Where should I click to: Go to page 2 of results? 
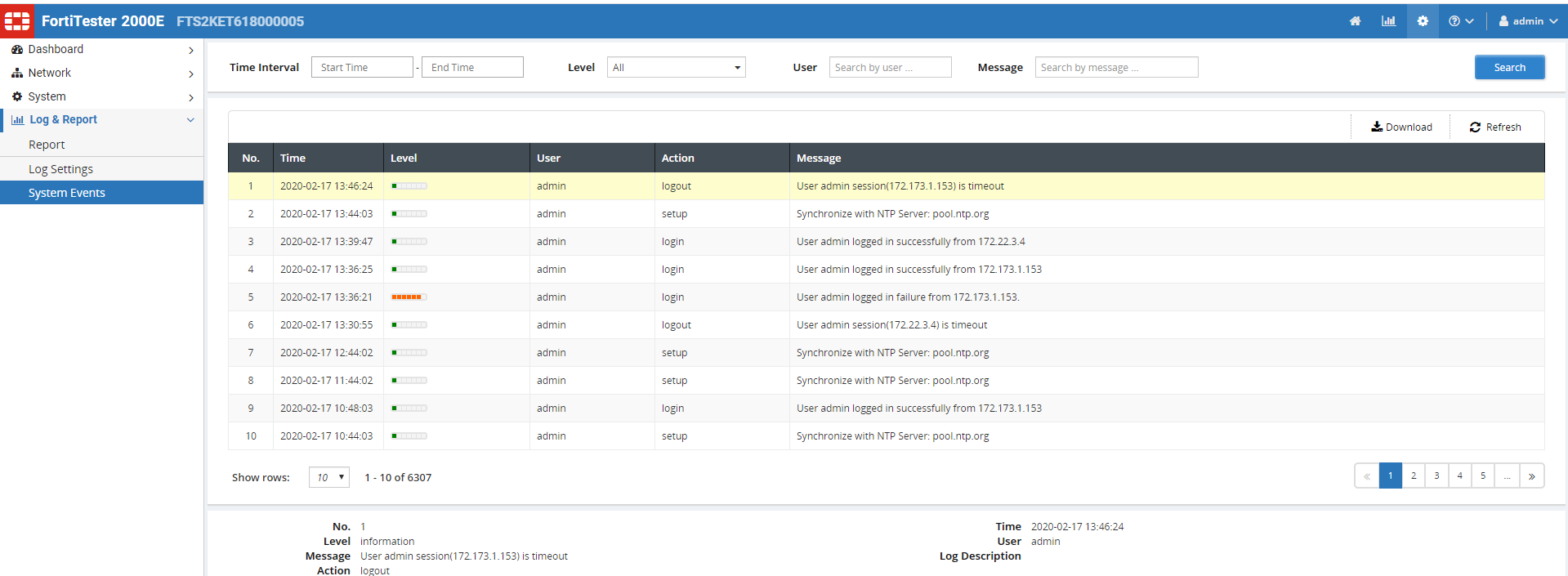(1414, 476)
